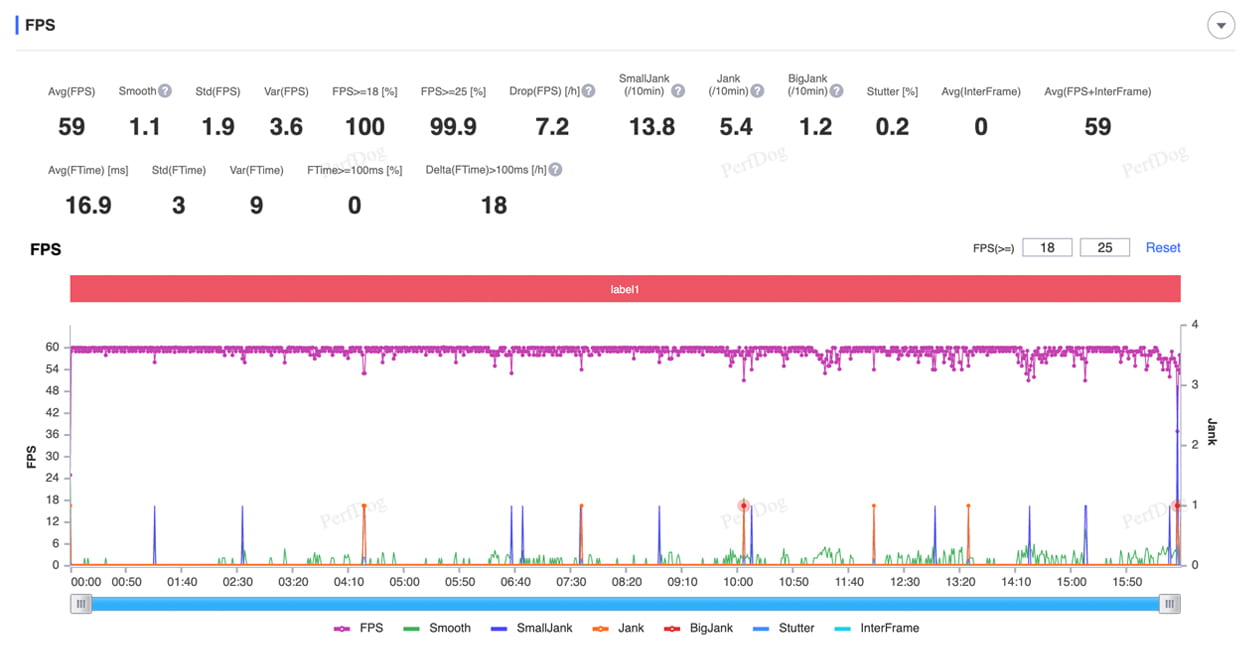Viewport: 1247px width, 652px height.
Task: Click the help icon next to Smooth
Action: 165,91
